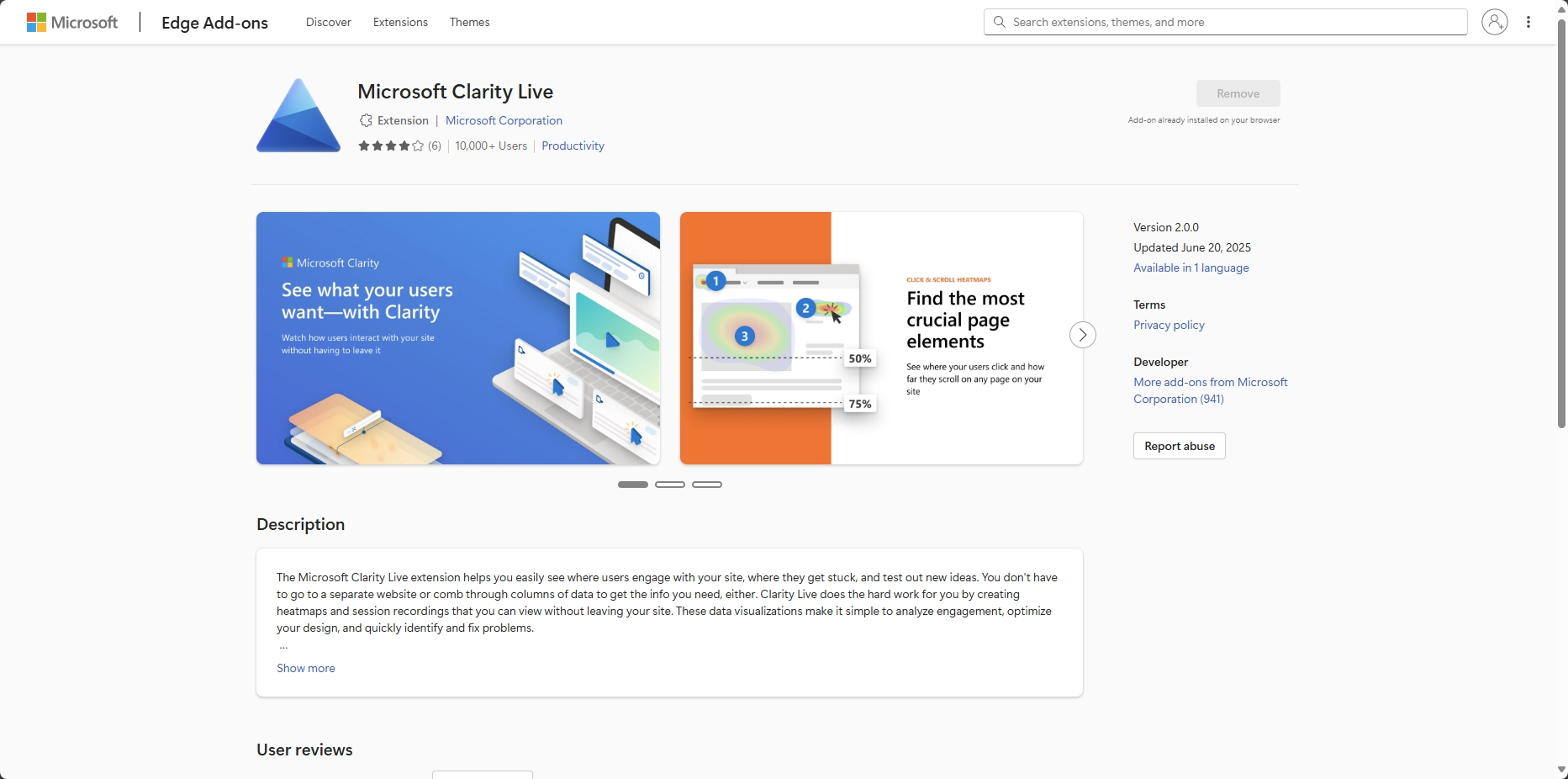The width and height of the screenshot is (1568, 779).
Task: Click the Microsoft Clarity Live extension logo
Action: (x=297, y=115)
